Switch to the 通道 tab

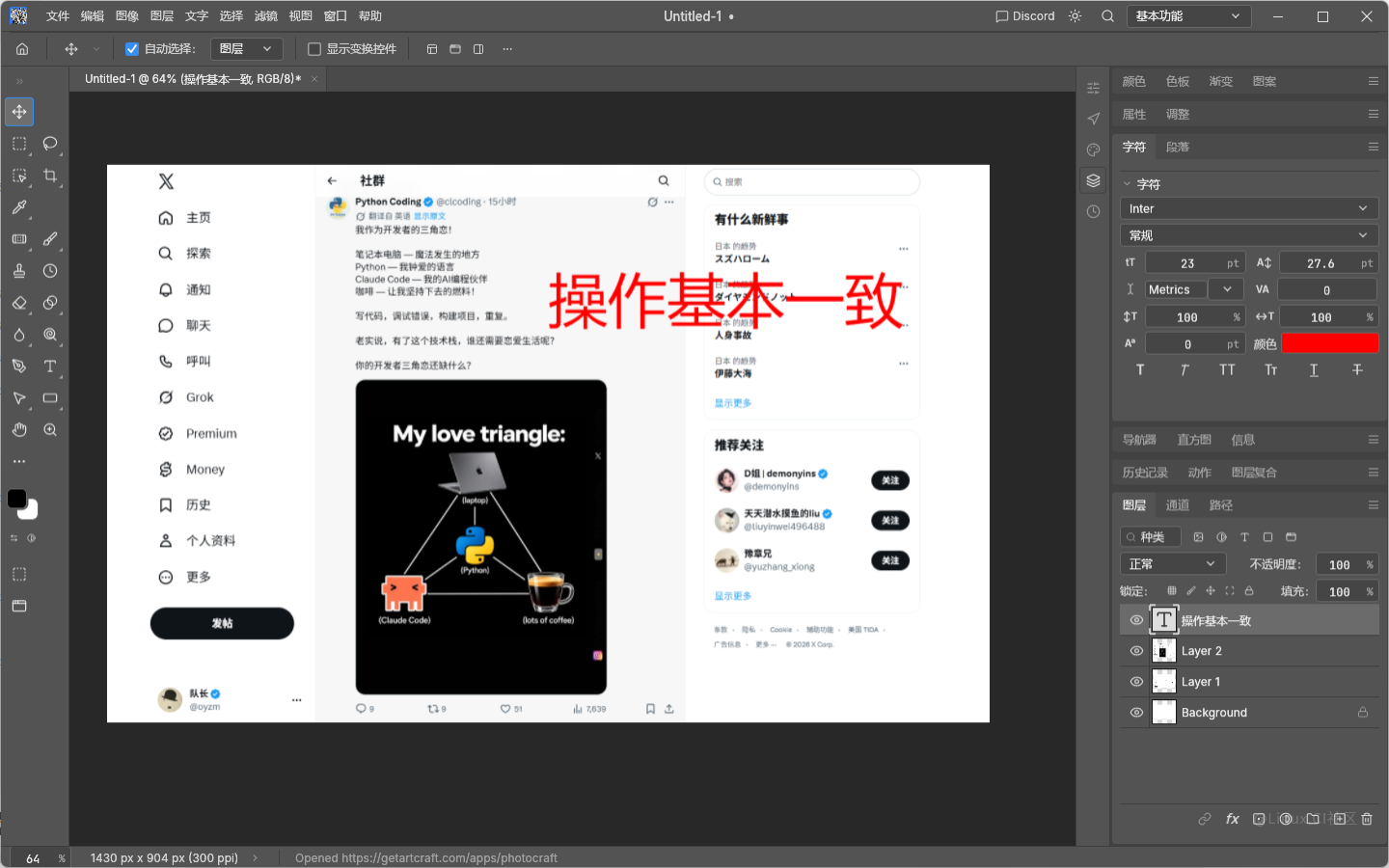point(1178,505)
